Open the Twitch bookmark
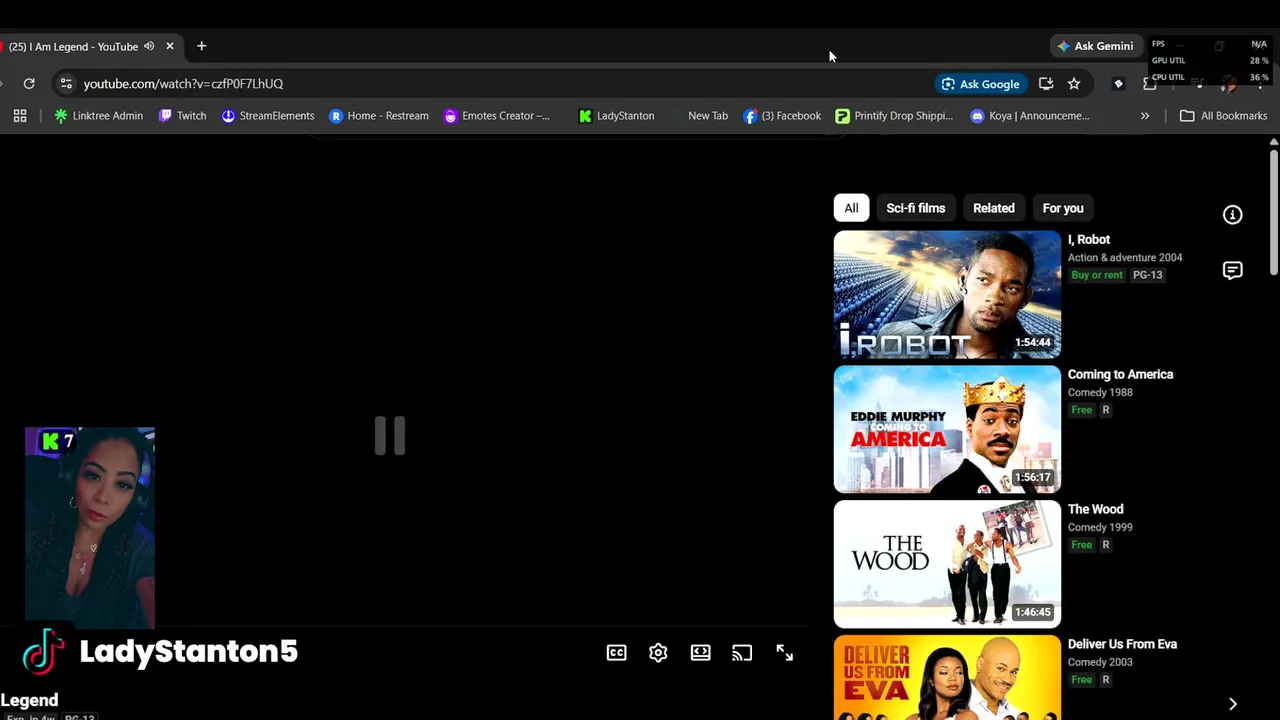 (x=182, y=116)
